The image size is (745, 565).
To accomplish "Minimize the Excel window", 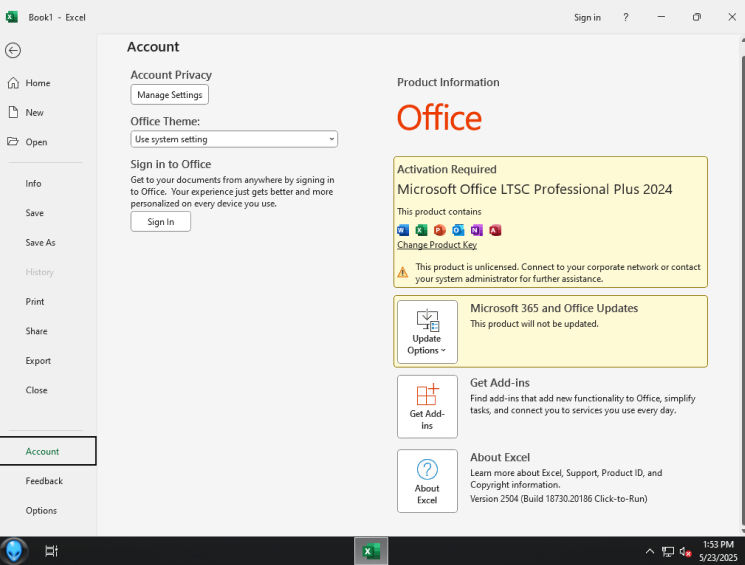I will pyautogui.click(x=661, y=17).
